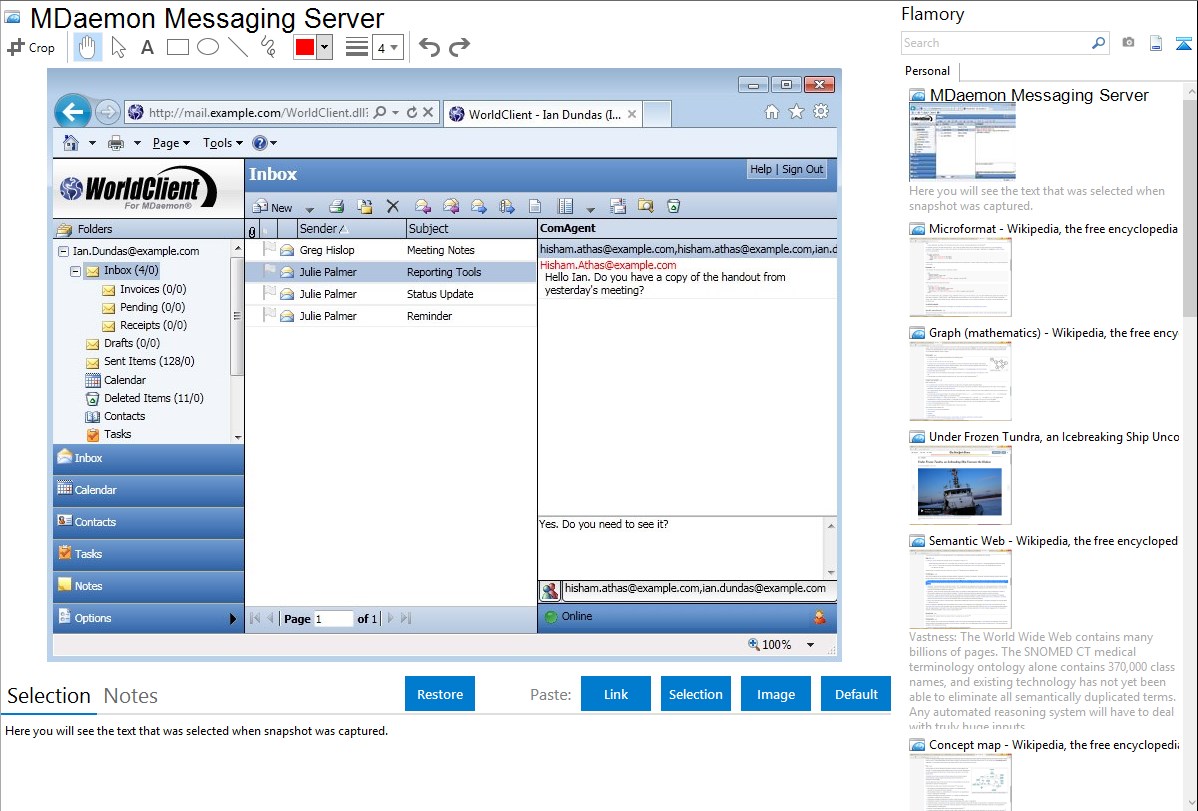Viewport: 1198px width, 811px height.
Task: Open the Tools menu in browser
Action: click(222, 143)
